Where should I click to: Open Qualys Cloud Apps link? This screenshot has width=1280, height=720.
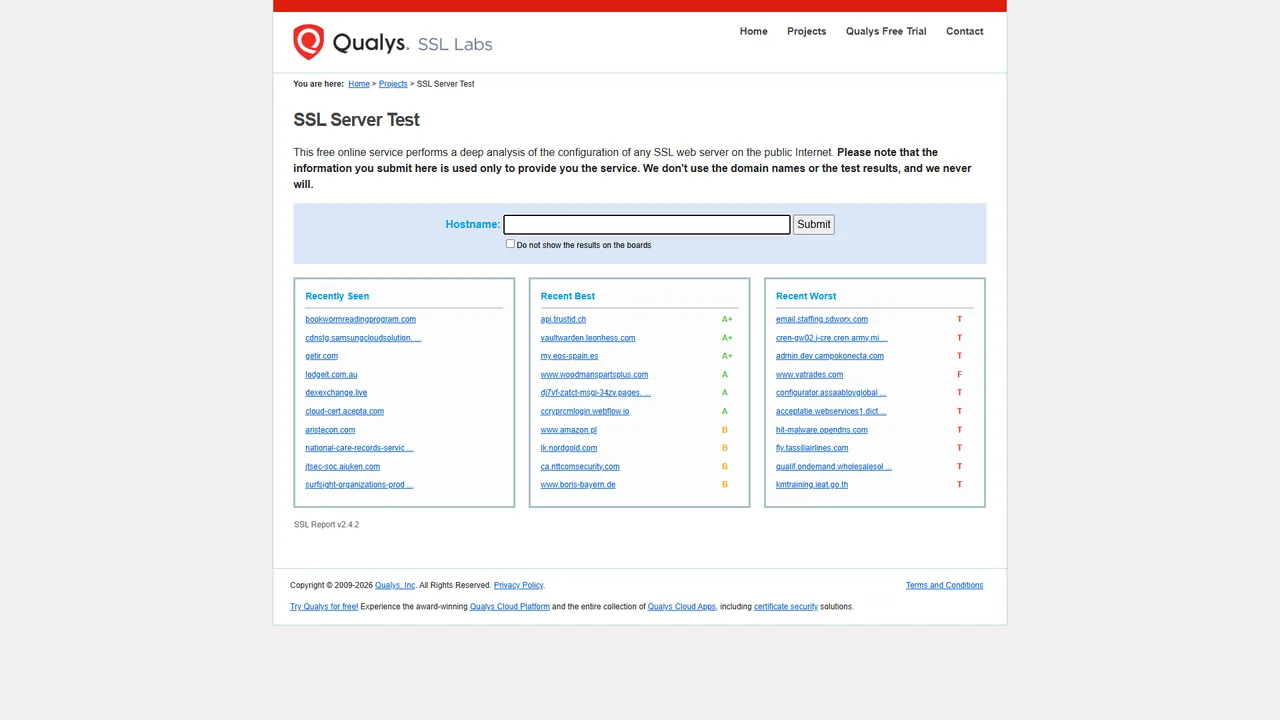pyautogui.click(x=681, y=606)
